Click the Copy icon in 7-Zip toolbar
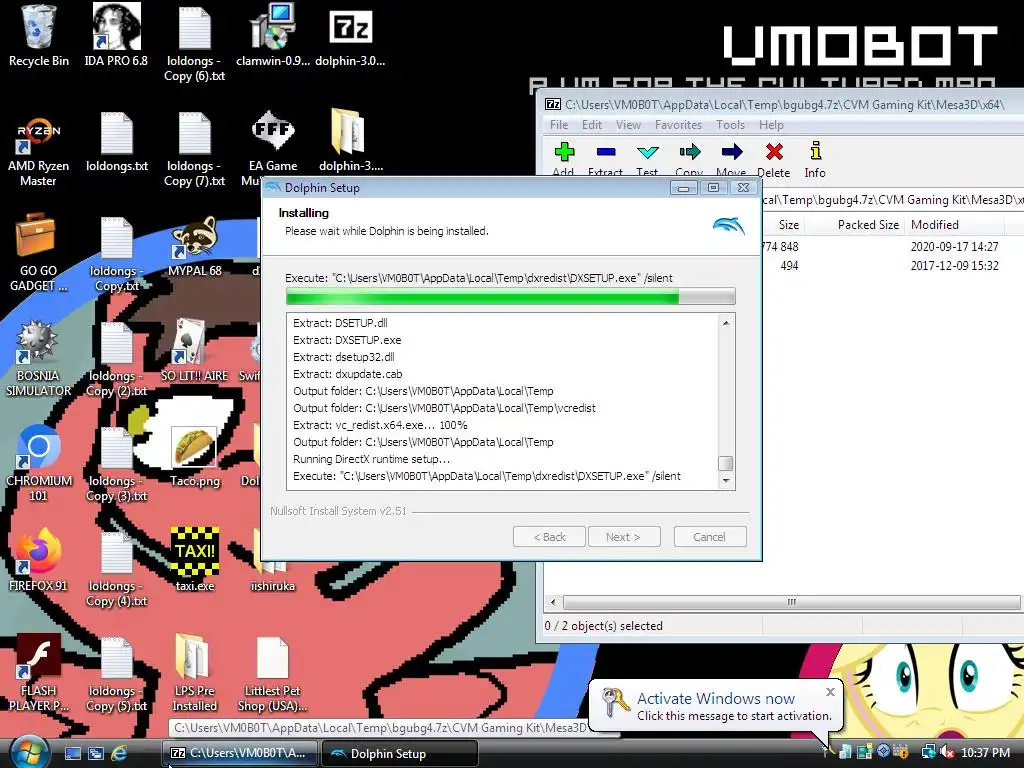Screen dimensions: 1024x768 point(689,152)
